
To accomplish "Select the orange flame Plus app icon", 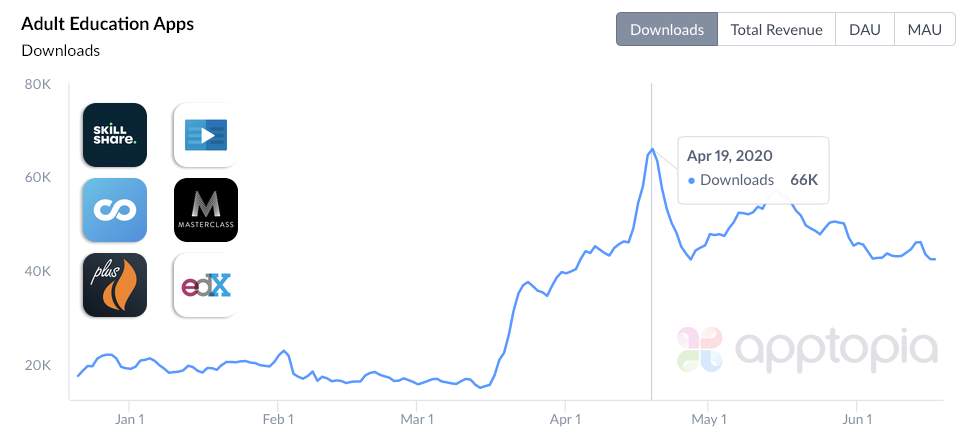I will 114,285.
